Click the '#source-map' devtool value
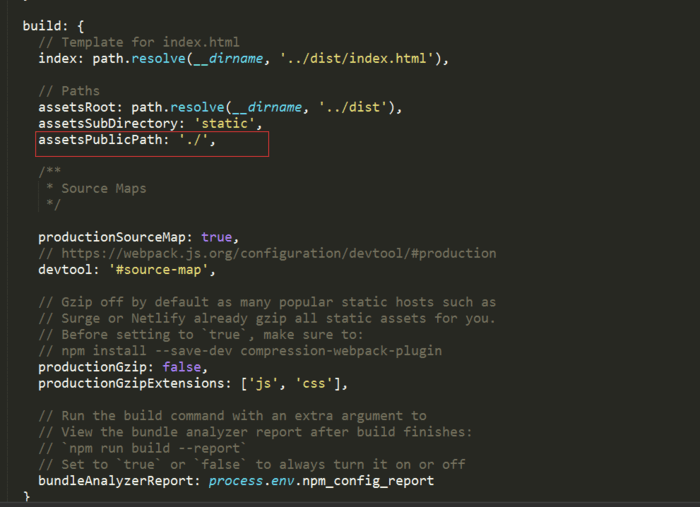 158,270
